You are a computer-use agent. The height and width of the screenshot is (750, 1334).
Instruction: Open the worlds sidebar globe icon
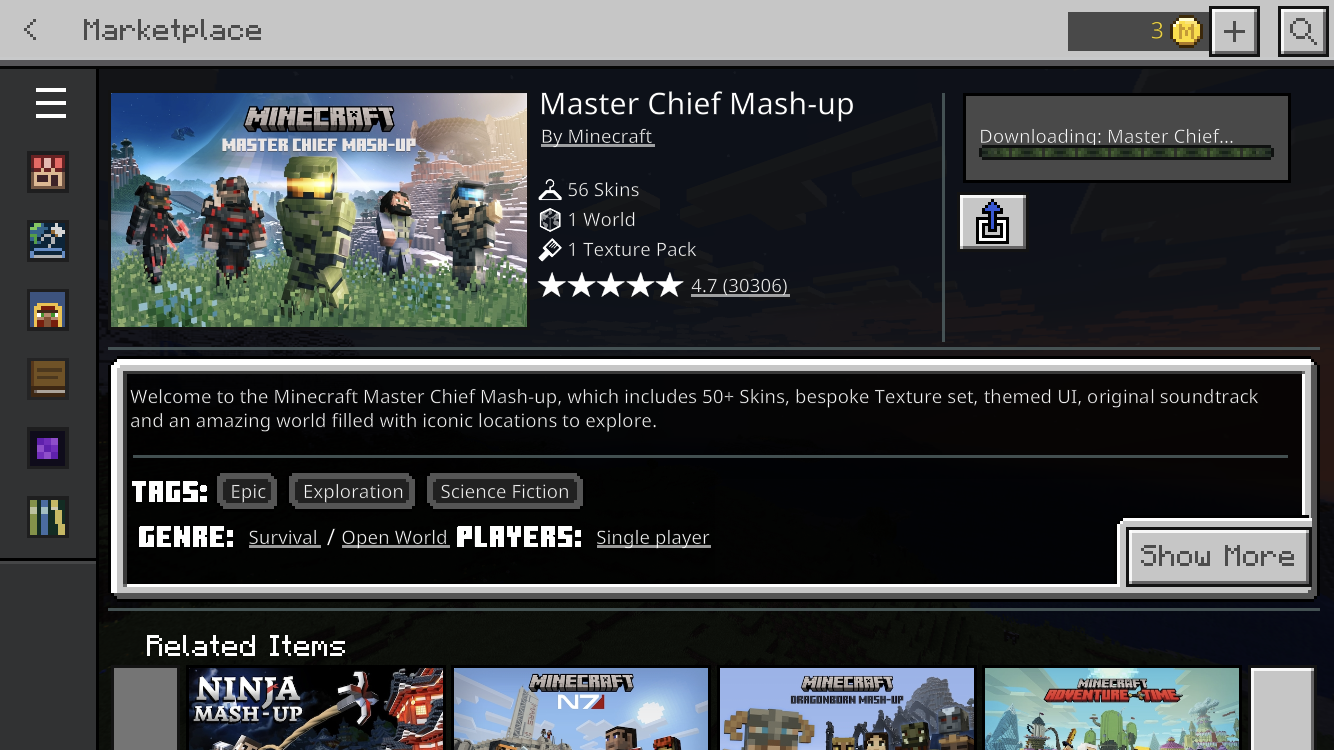pyautogui.click(x=48, y=241)
